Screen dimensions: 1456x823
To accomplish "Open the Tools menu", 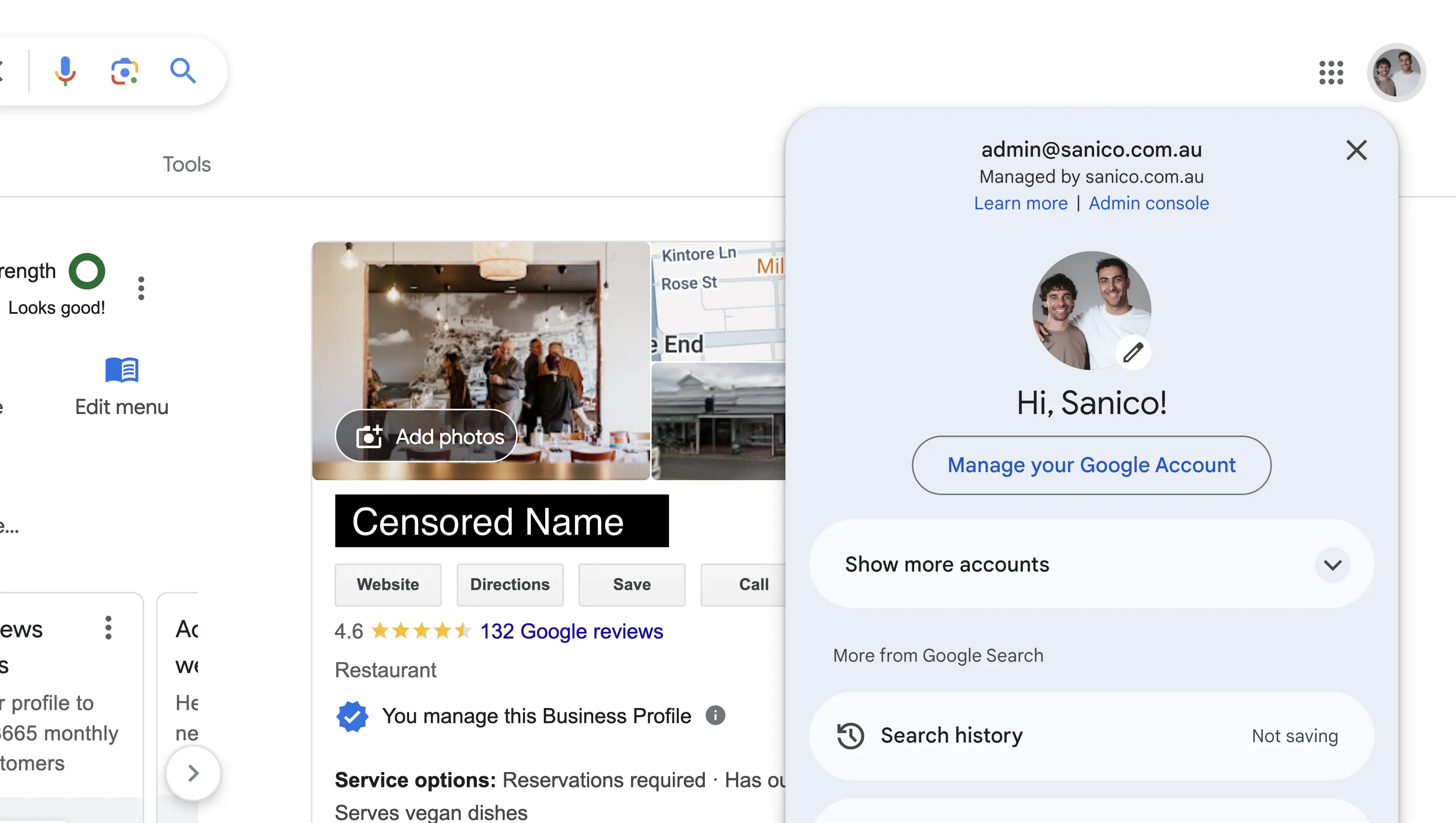I will (187, 165).
